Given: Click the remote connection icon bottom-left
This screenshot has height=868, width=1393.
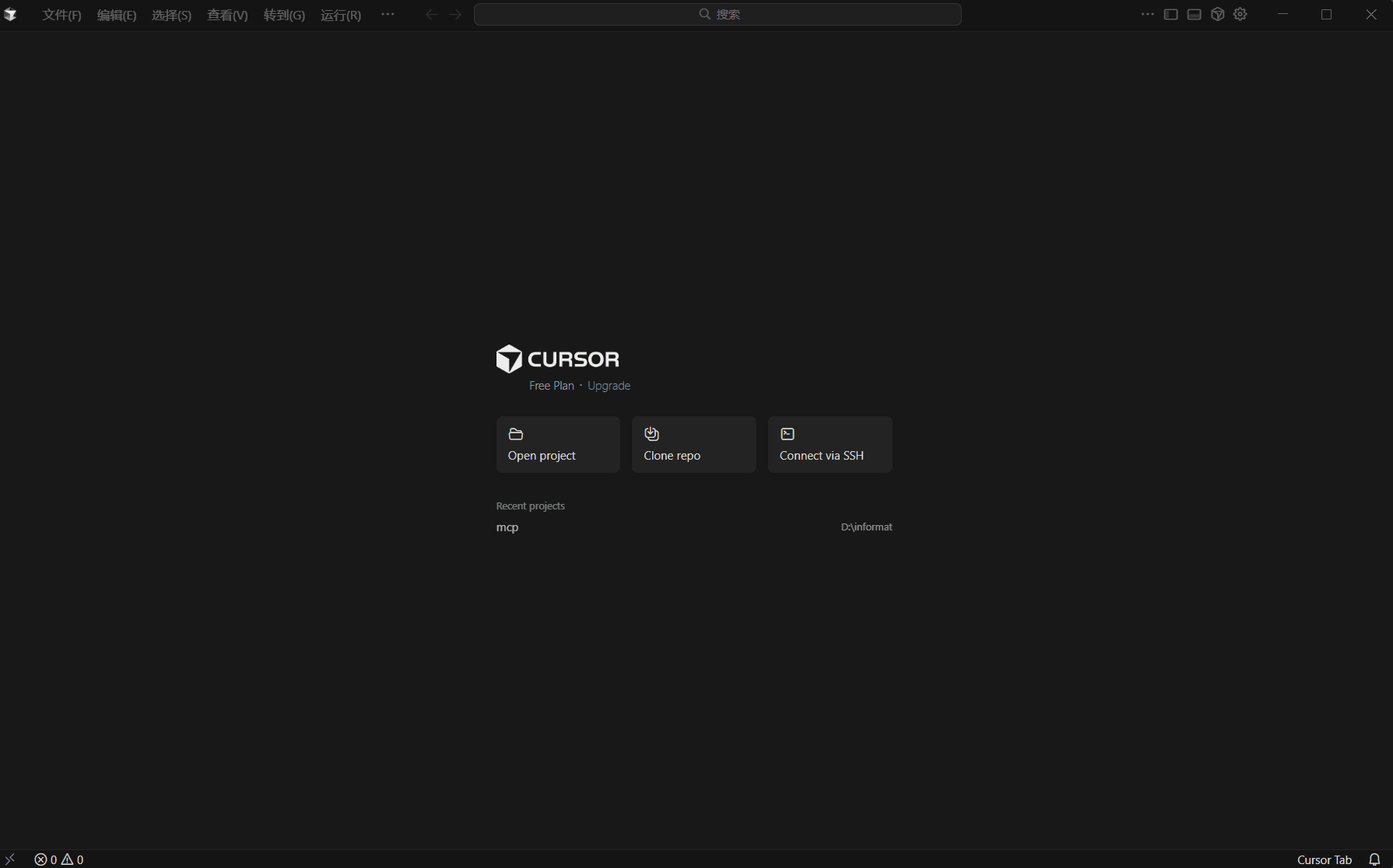Looking at the screenshot, I should tap(9, 859).
